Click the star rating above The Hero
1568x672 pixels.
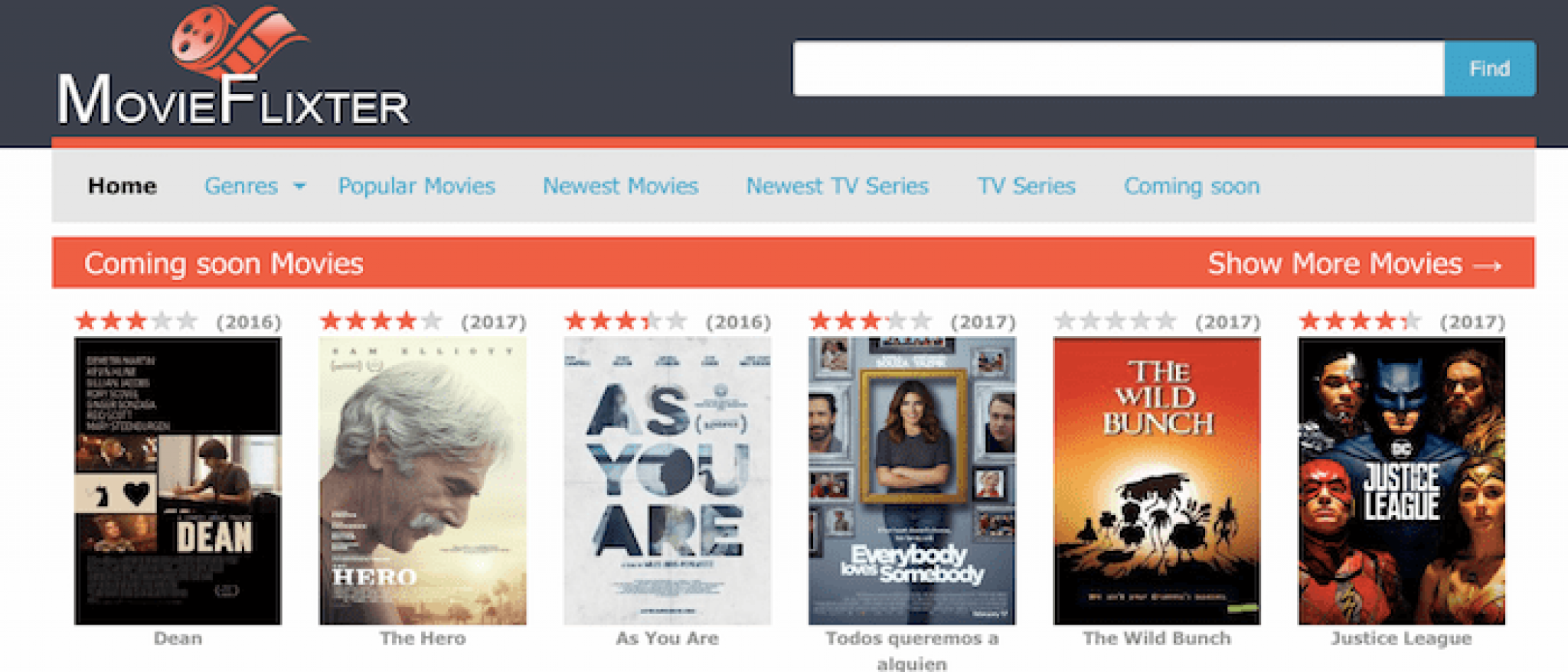[381, 321]
